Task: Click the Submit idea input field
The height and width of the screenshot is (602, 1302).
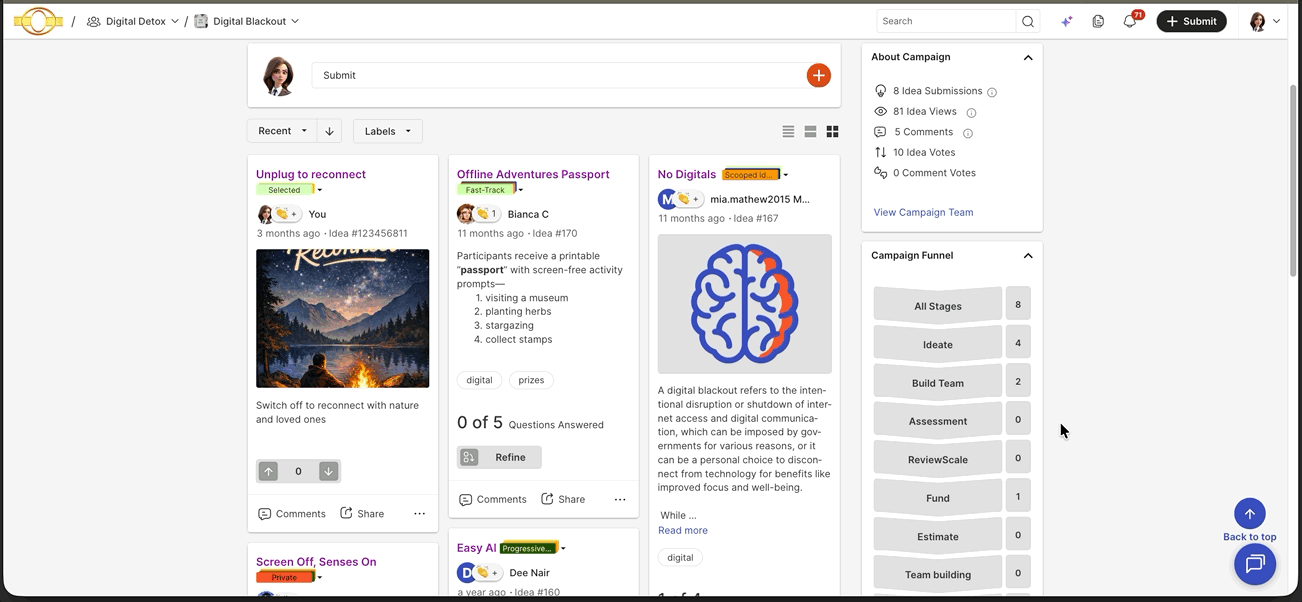Action: click(x=558, y=75)
